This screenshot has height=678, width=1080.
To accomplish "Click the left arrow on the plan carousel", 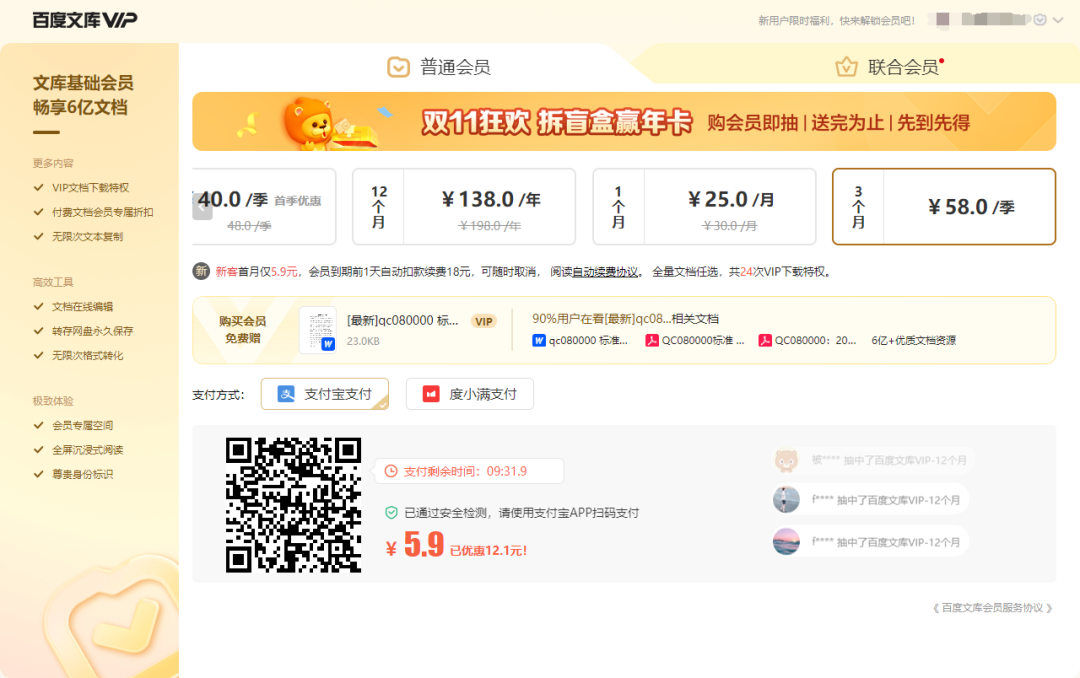I will (x=202, y=206).
